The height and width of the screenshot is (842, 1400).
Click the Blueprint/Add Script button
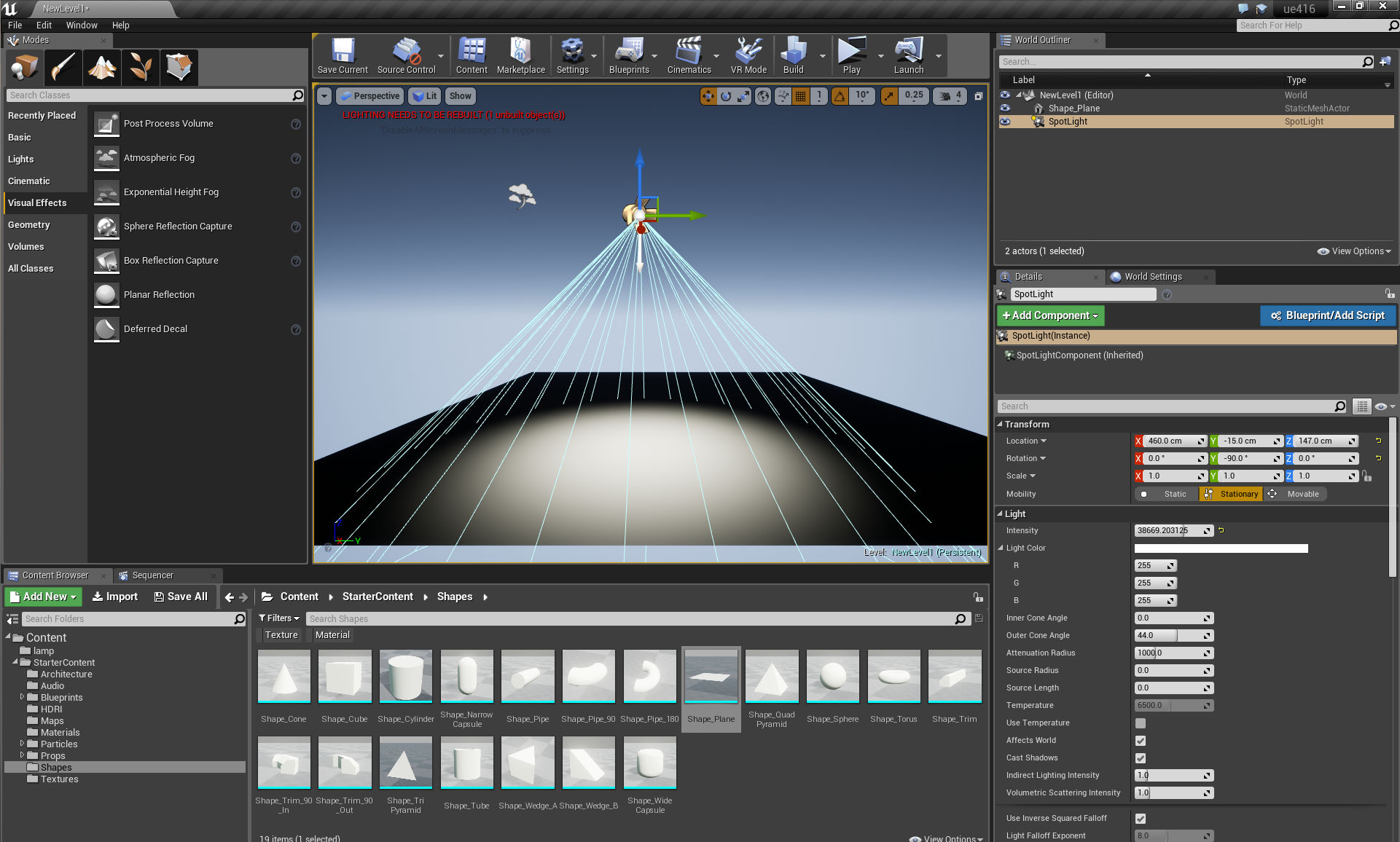pyautogui.click(x=1327, y=315)
